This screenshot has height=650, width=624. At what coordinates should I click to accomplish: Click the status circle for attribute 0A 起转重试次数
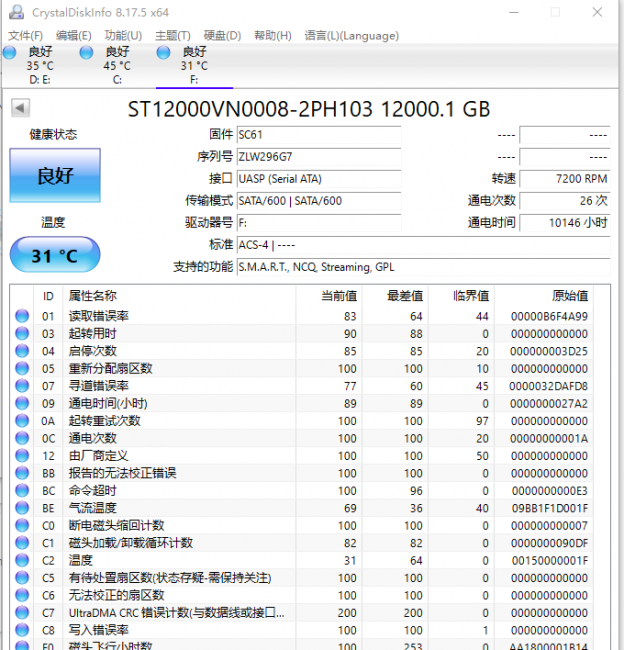[22, 420]
